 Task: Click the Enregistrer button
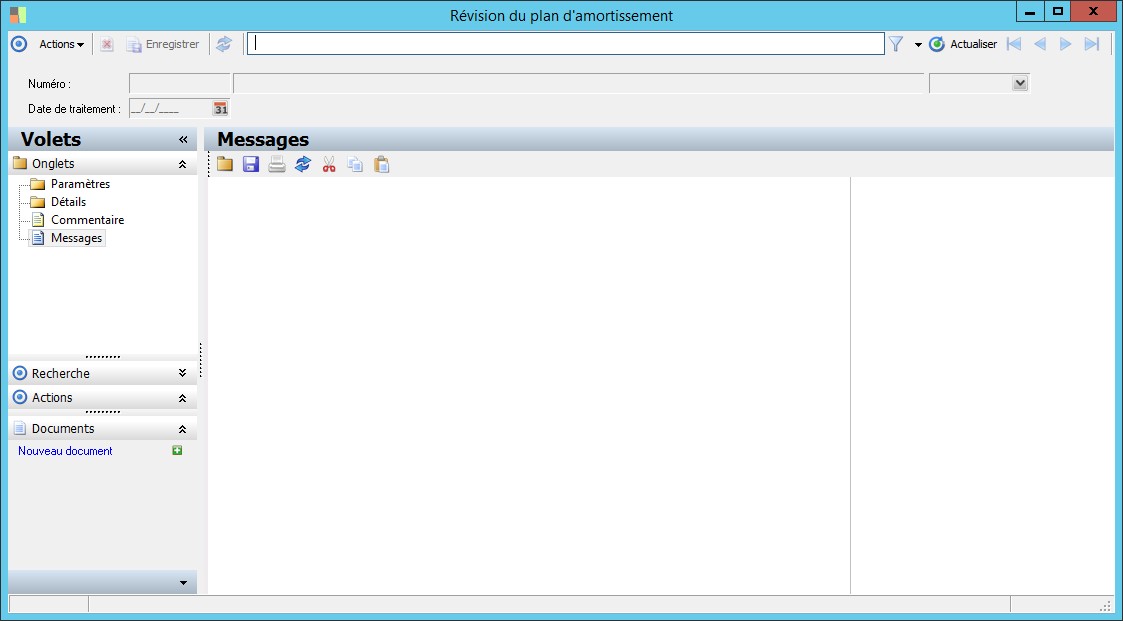coord(163,44)
